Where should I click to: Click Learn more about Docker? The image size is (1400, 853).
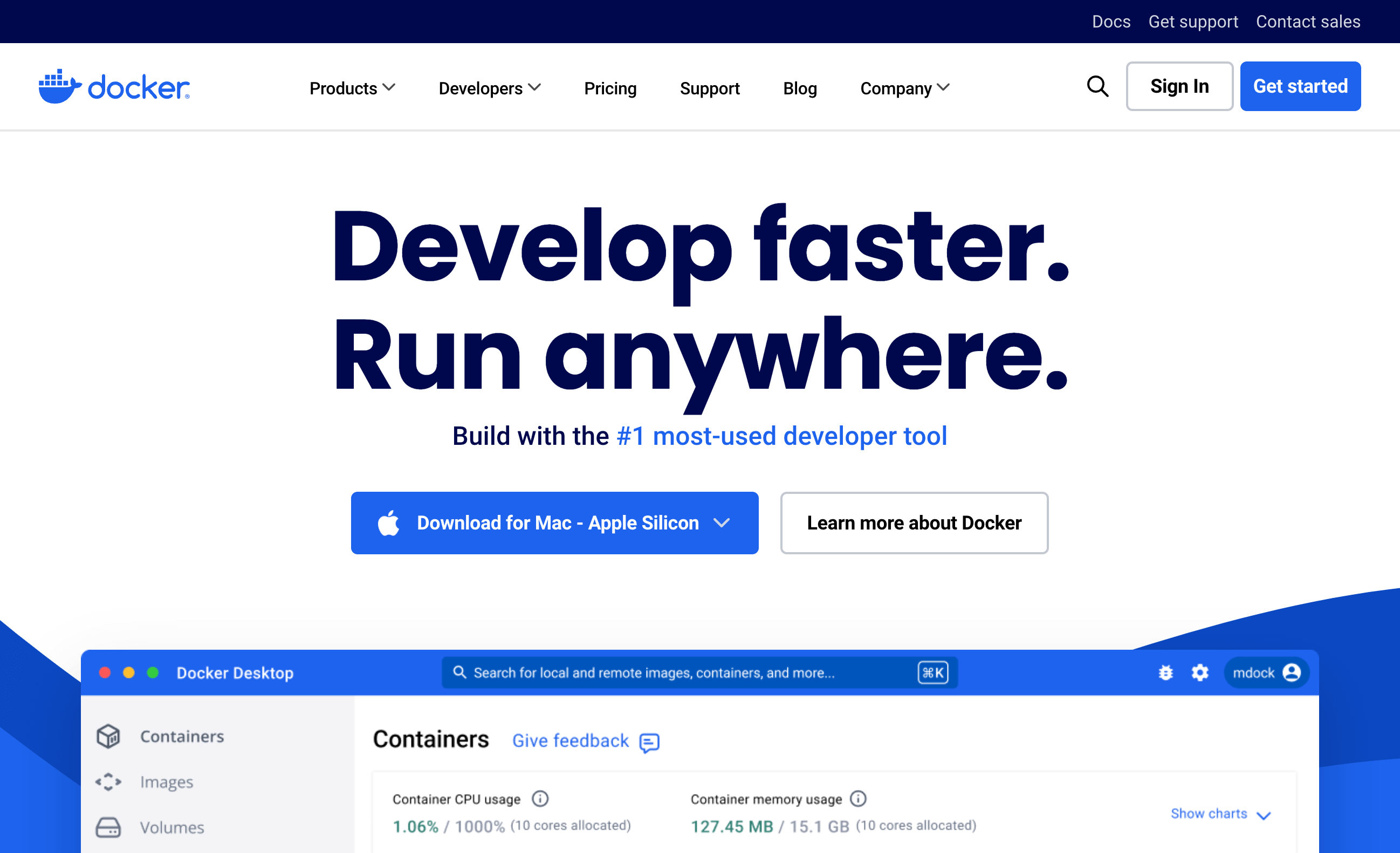coord(914,522)
